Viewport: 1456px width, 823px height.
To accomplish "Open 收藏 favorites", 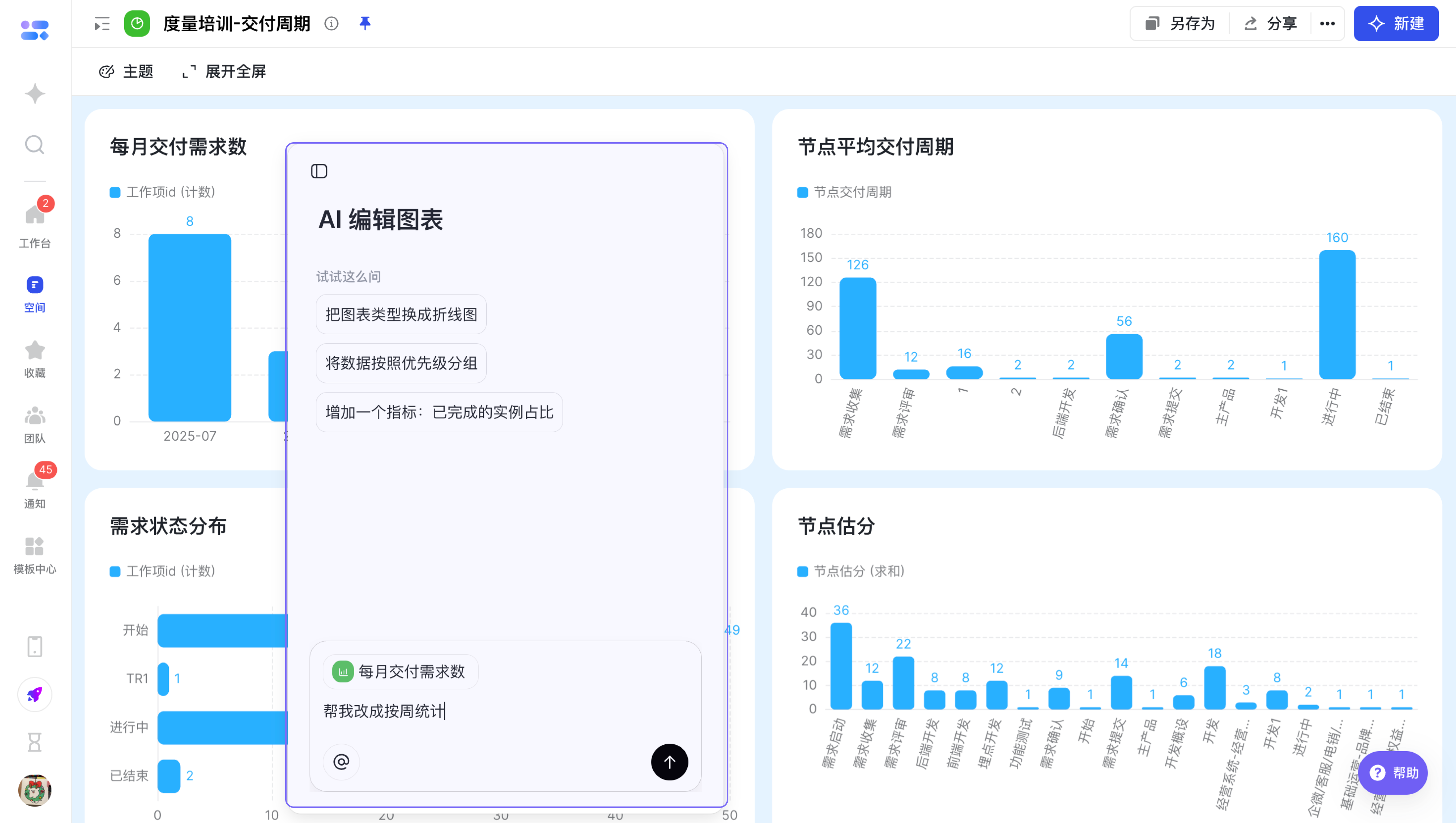I will pyautogui.click(x=34, y=359).
